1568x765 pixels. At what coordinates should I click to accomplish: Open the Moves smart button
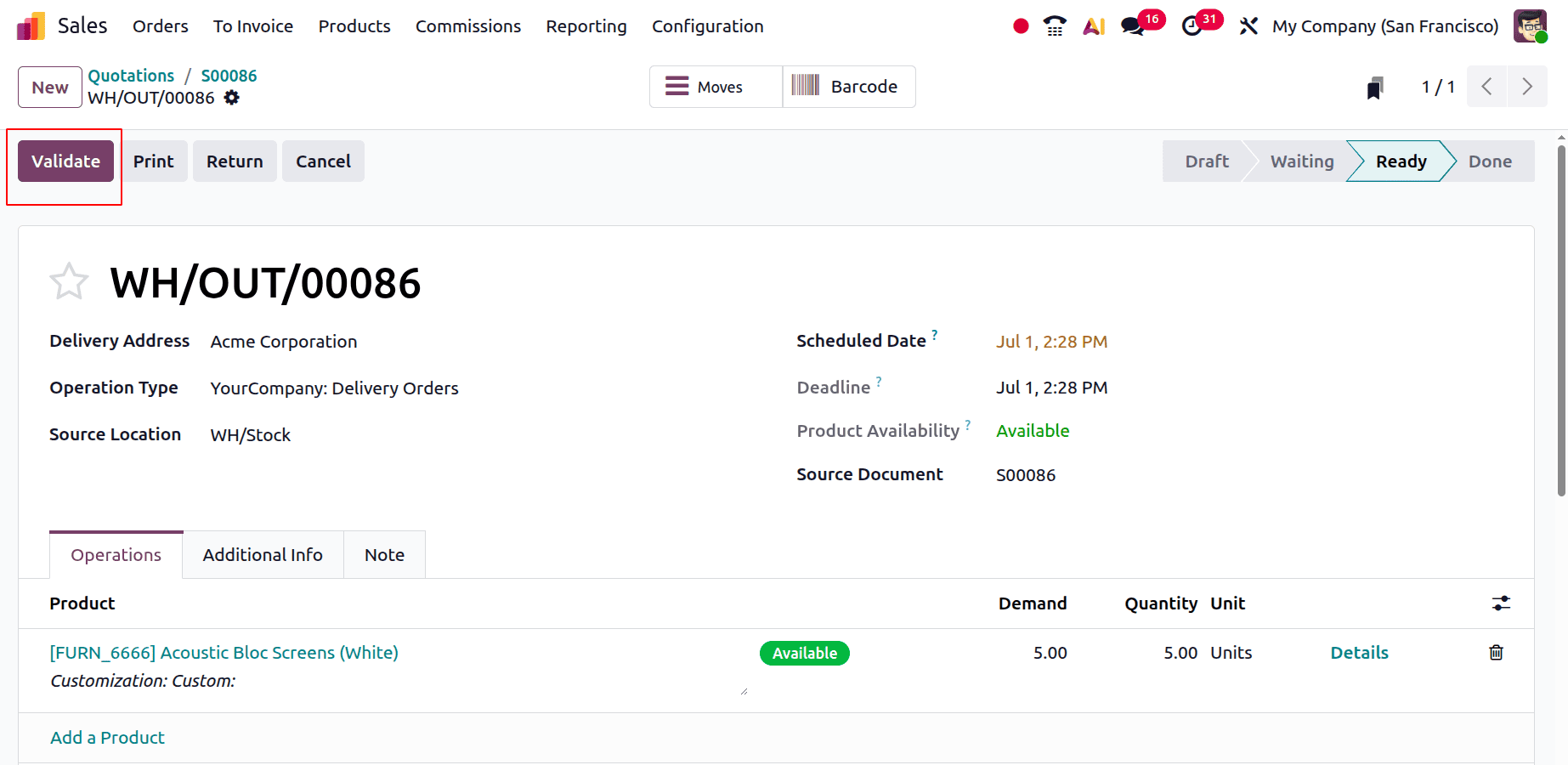(x=716, y=87)
